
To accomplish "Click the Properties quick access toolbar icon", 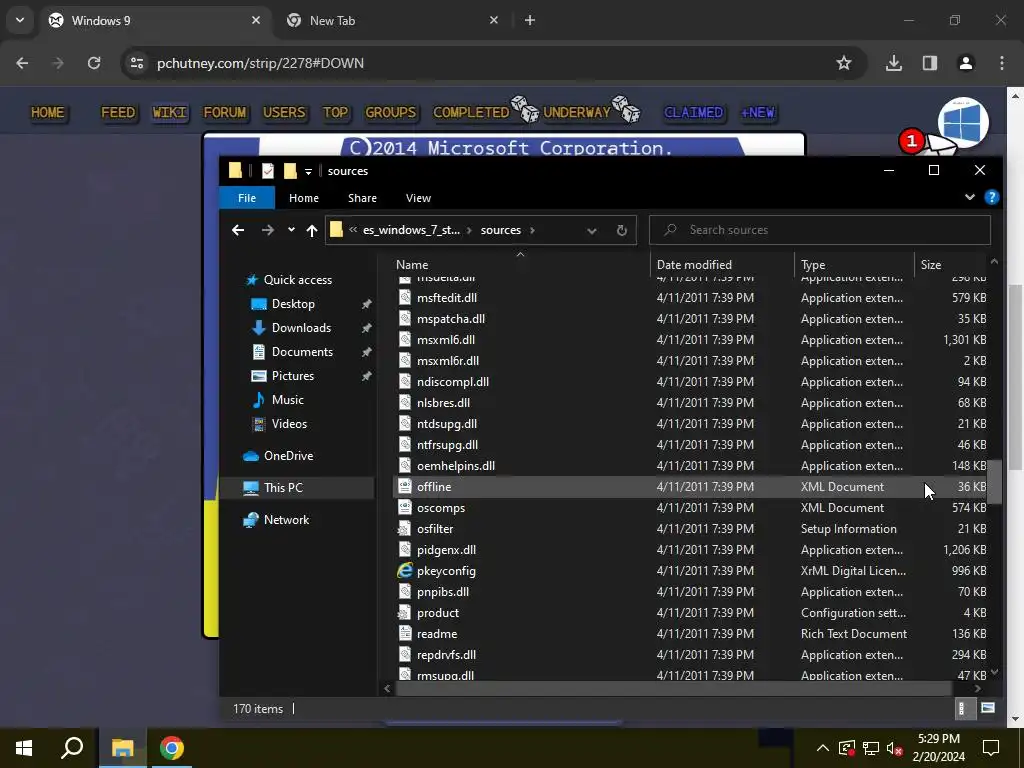I will click(268, 171).
